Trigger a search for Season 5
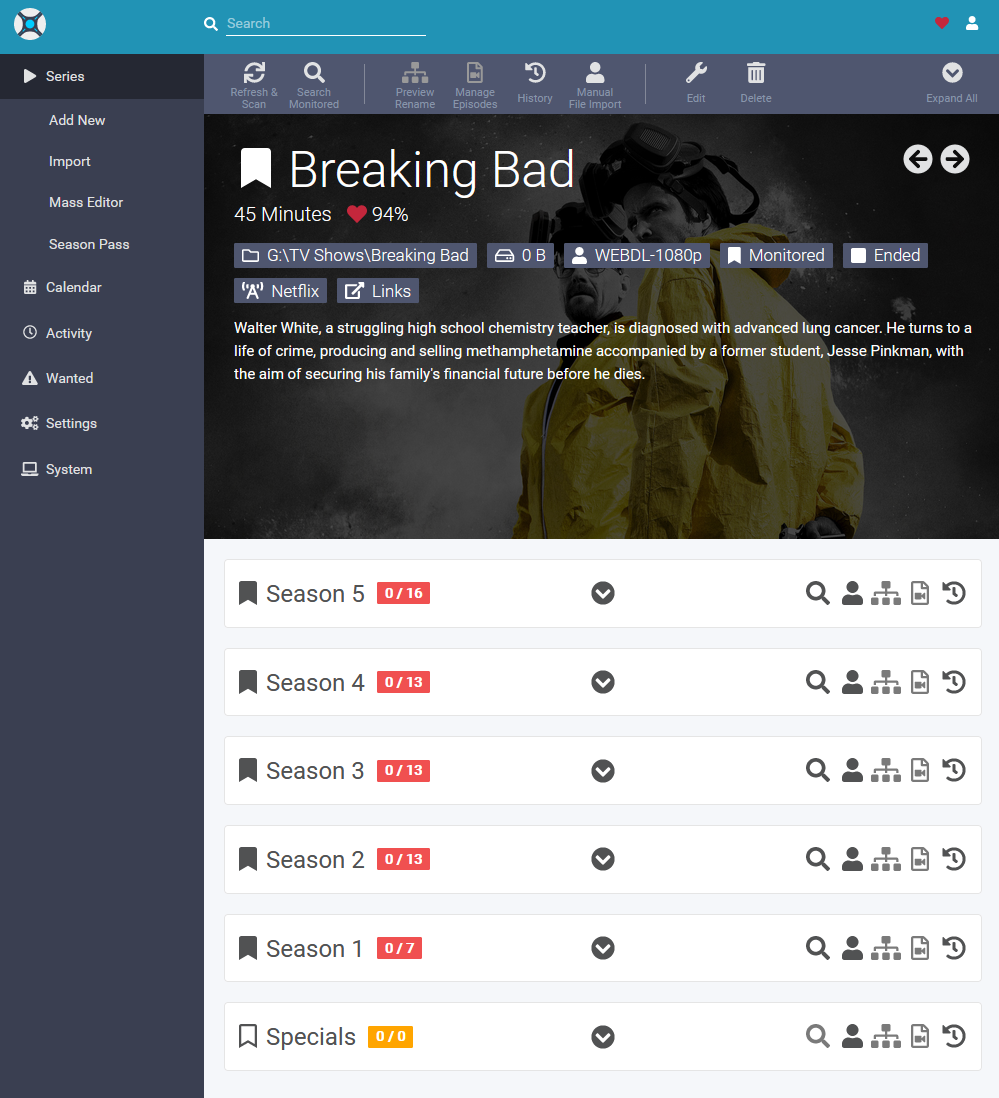 point(817,592)
